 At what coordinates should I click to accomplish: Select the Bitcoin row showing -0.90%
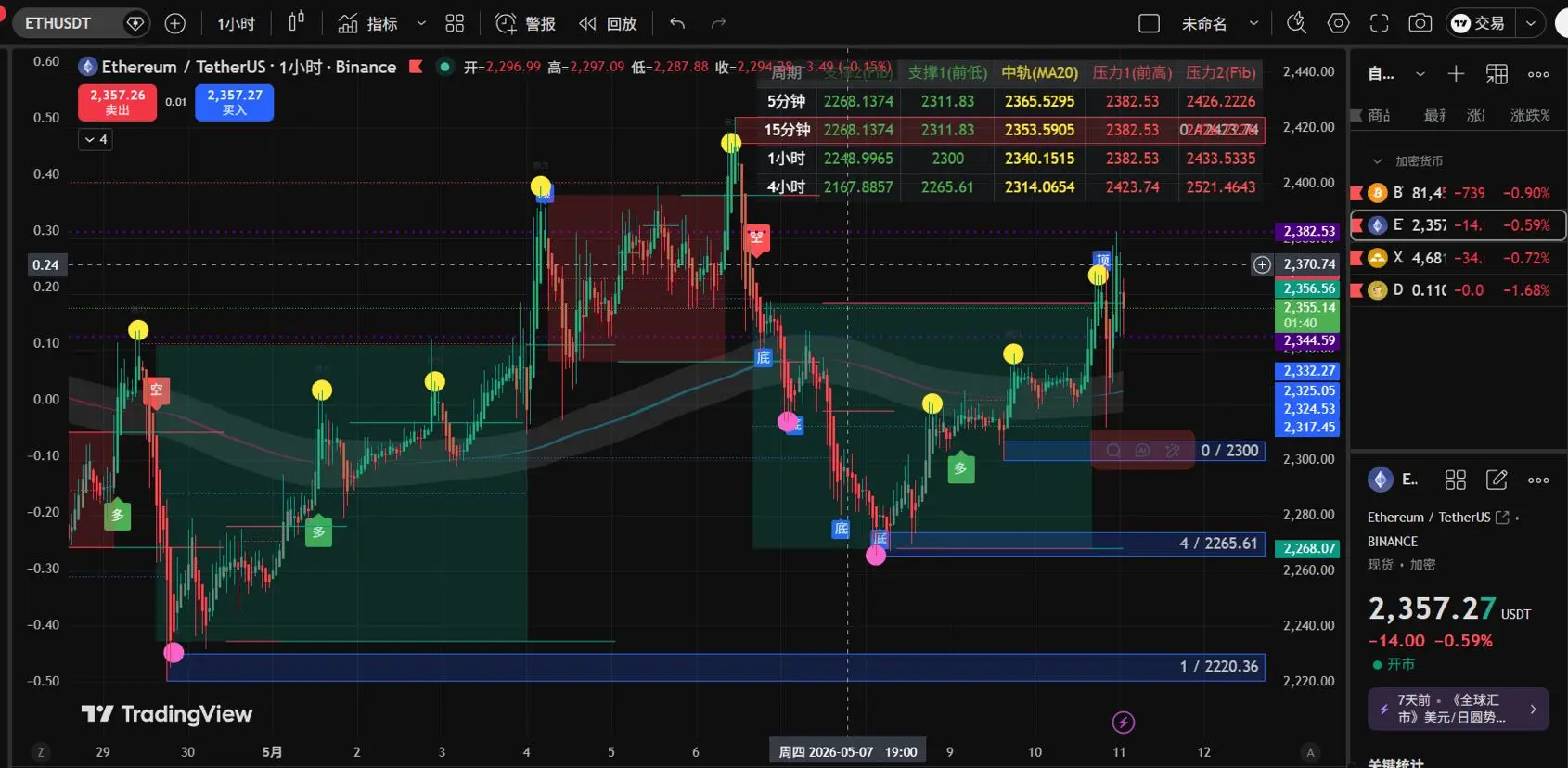point(1458,193)
